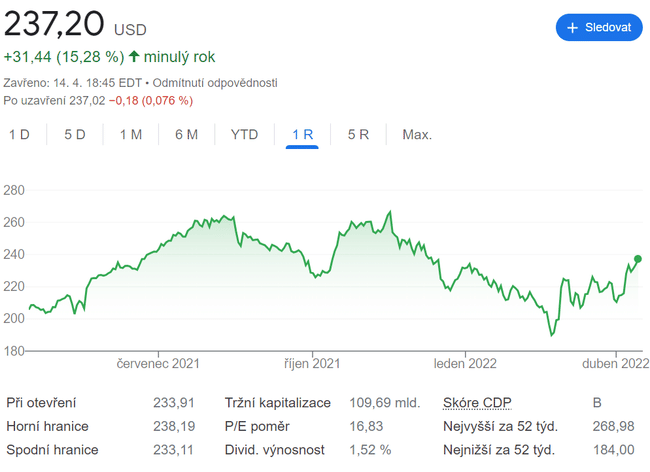Click the leden 2022 axis label

[x=465, y=365]
